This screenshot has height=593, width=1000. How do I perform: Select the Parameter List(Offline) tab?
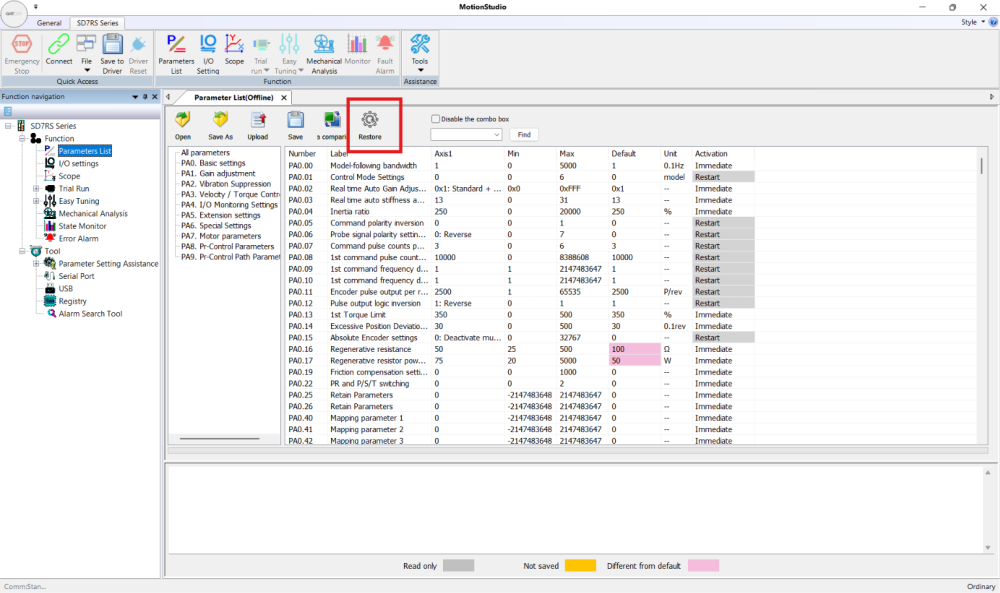[x=233, y=98]
